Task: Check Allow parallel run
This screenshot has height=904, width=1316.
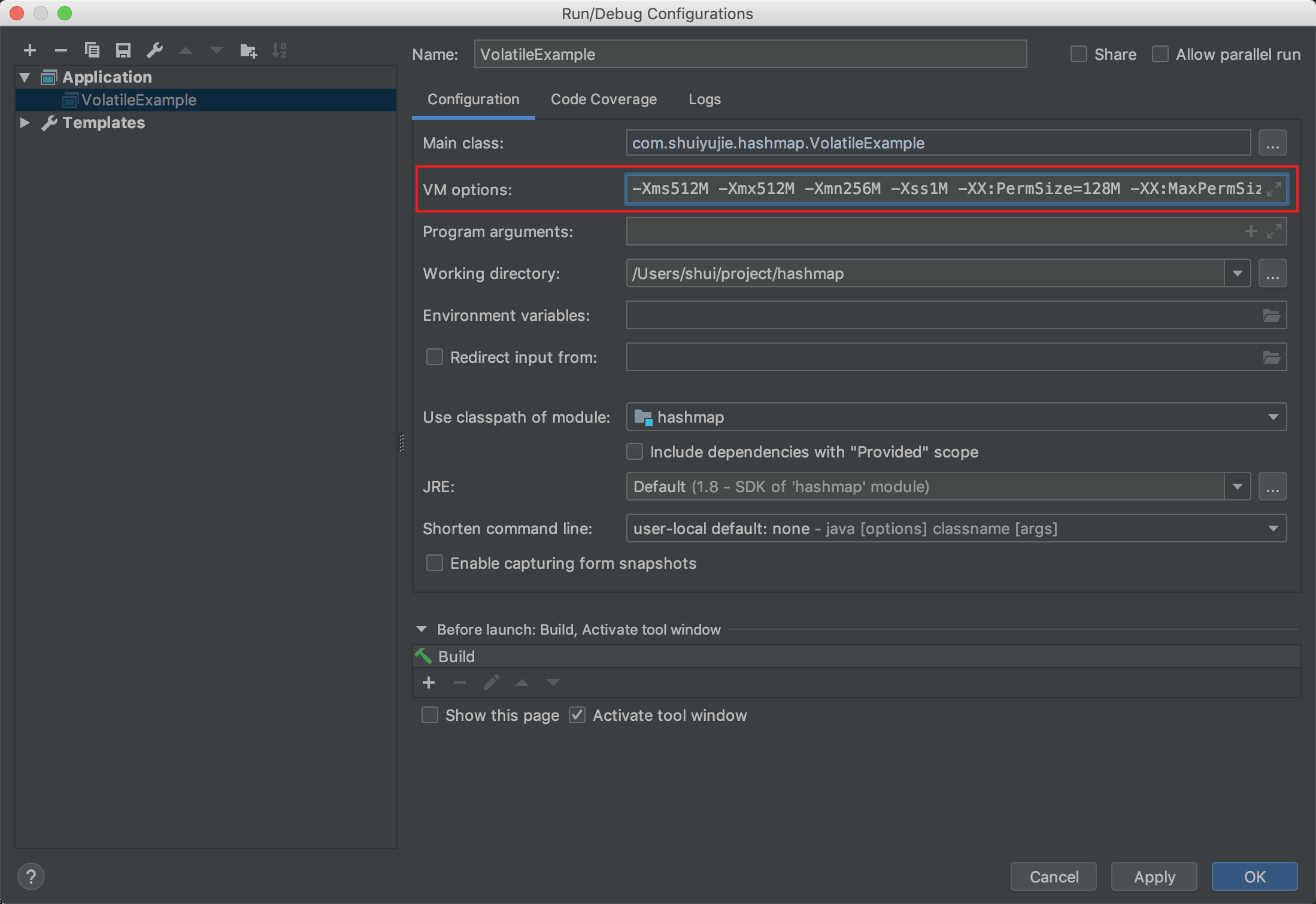Action: [1160, 54]
